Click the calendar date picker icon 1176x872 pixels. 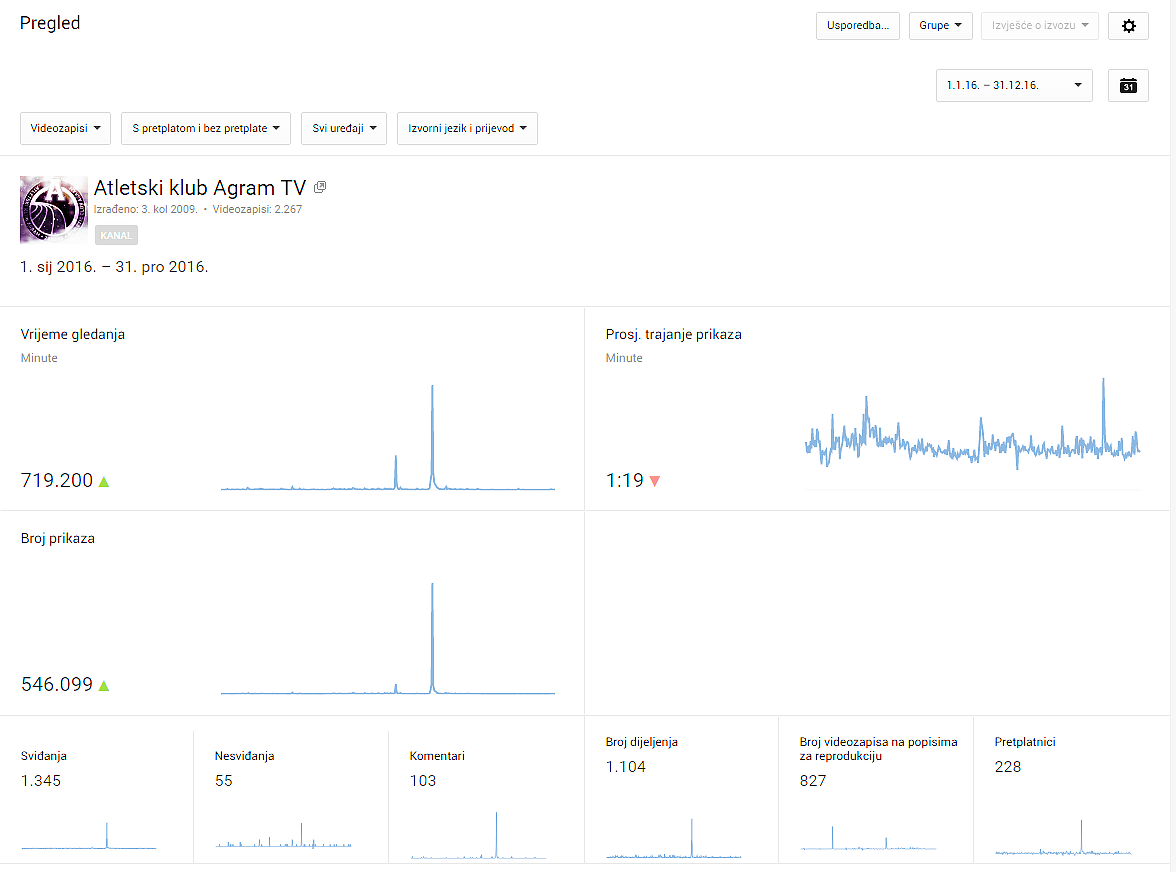click(1128, 86)
